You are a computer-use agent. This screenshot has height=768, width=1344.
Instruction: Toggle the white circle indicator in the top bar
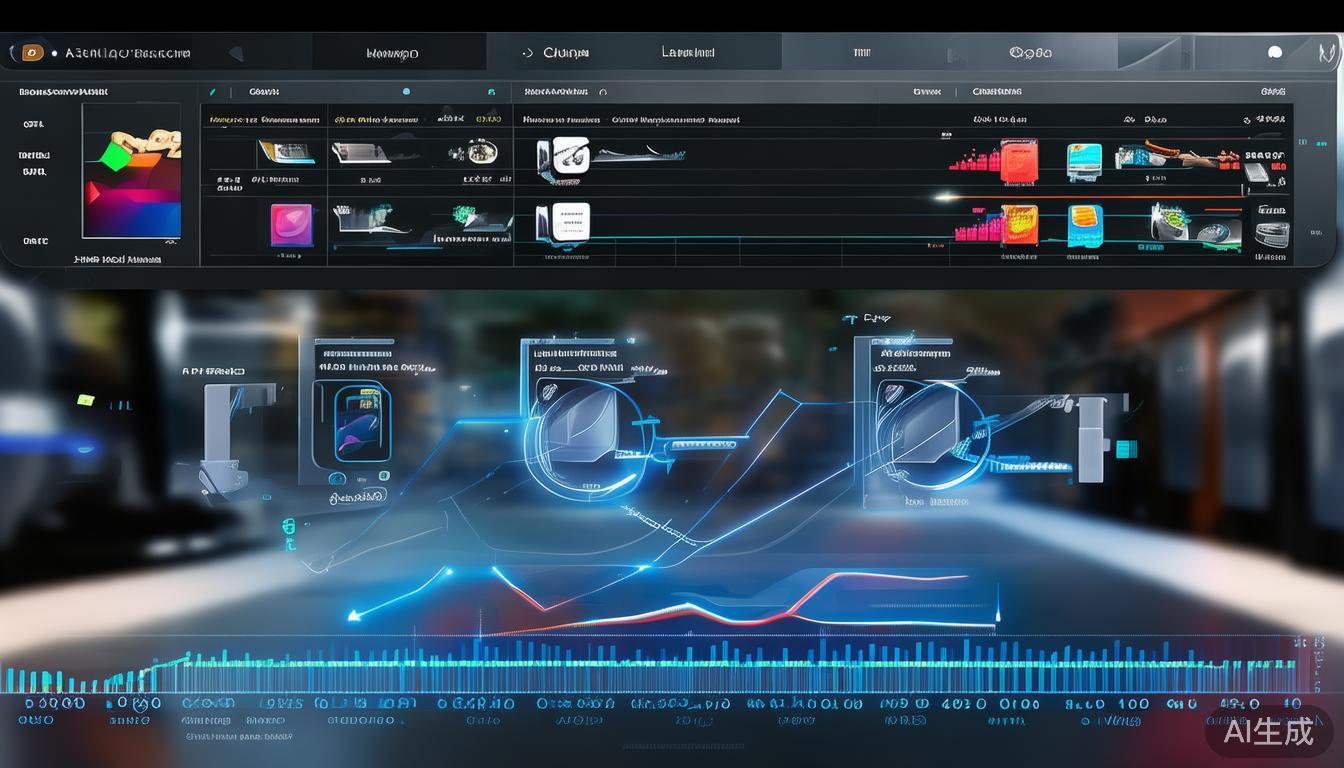tap(1274, 52)
